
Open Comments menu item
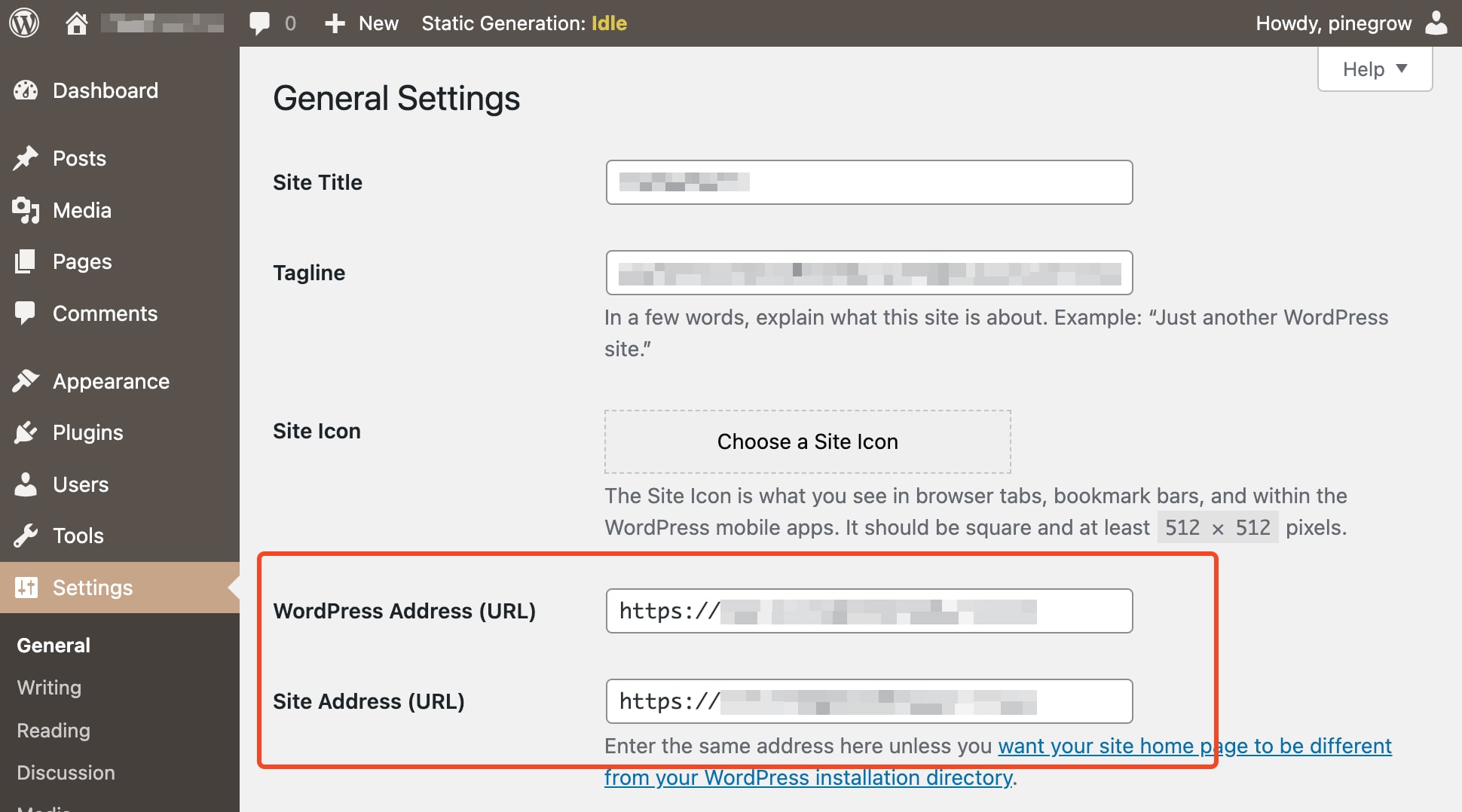point(120,313)
